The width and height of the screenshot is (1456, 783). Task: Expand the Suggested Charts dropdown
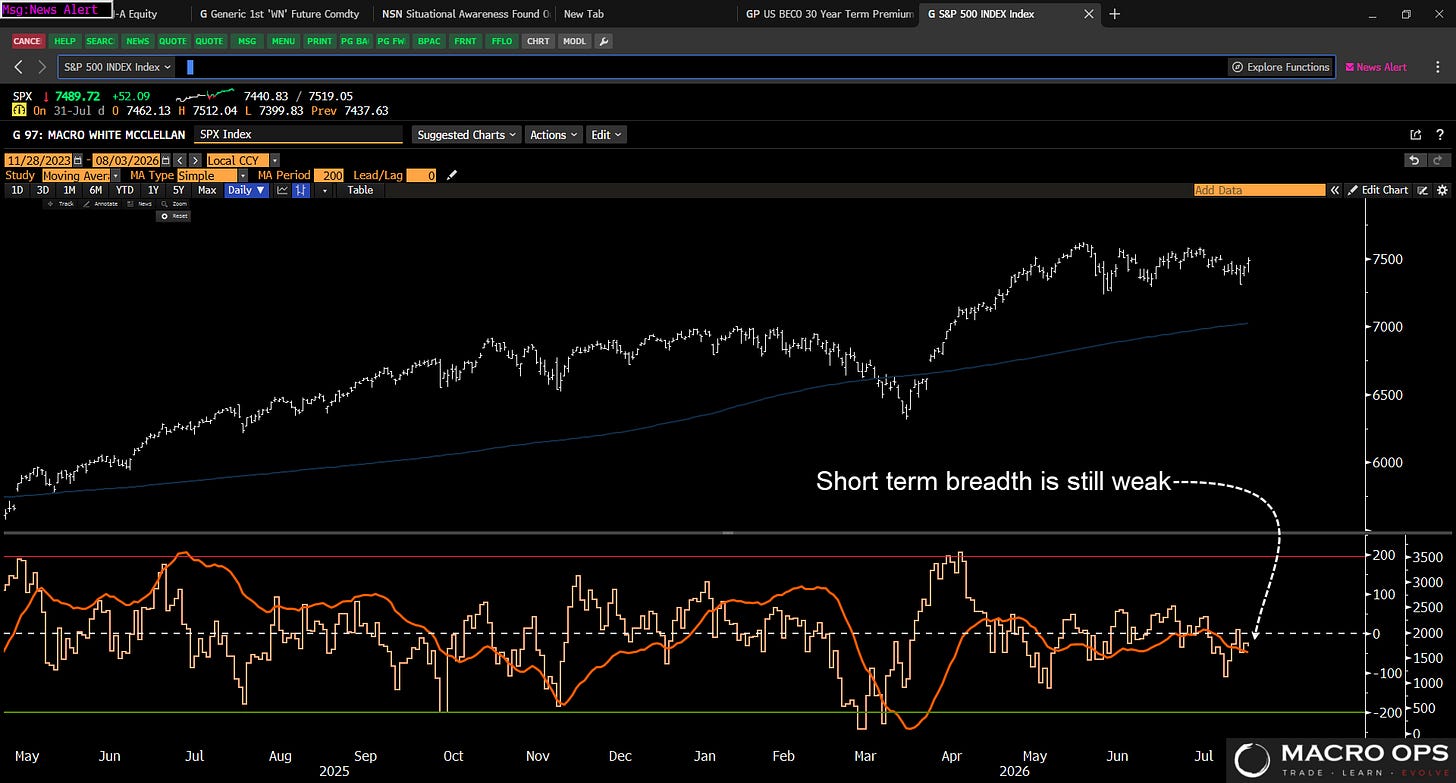point(467,135)
